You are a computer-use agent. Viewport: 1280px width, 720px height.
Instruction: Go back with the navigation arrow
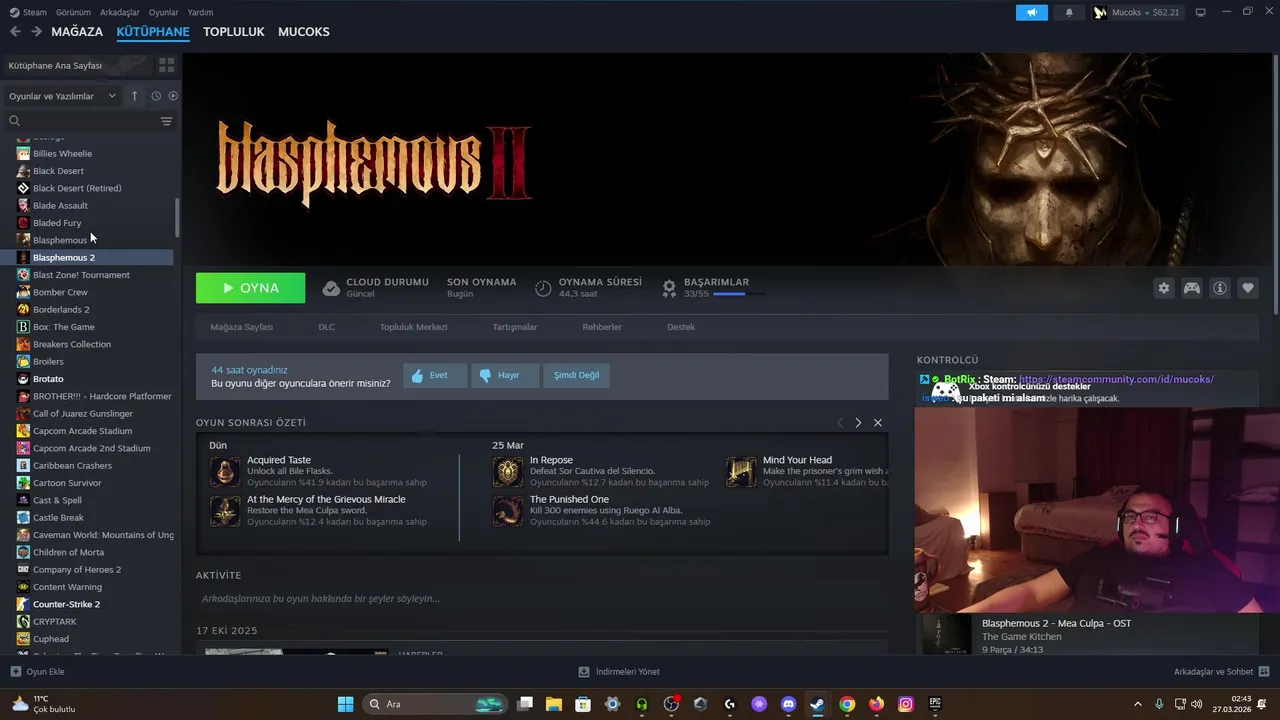pyautogui.click(x=15, y=32)
